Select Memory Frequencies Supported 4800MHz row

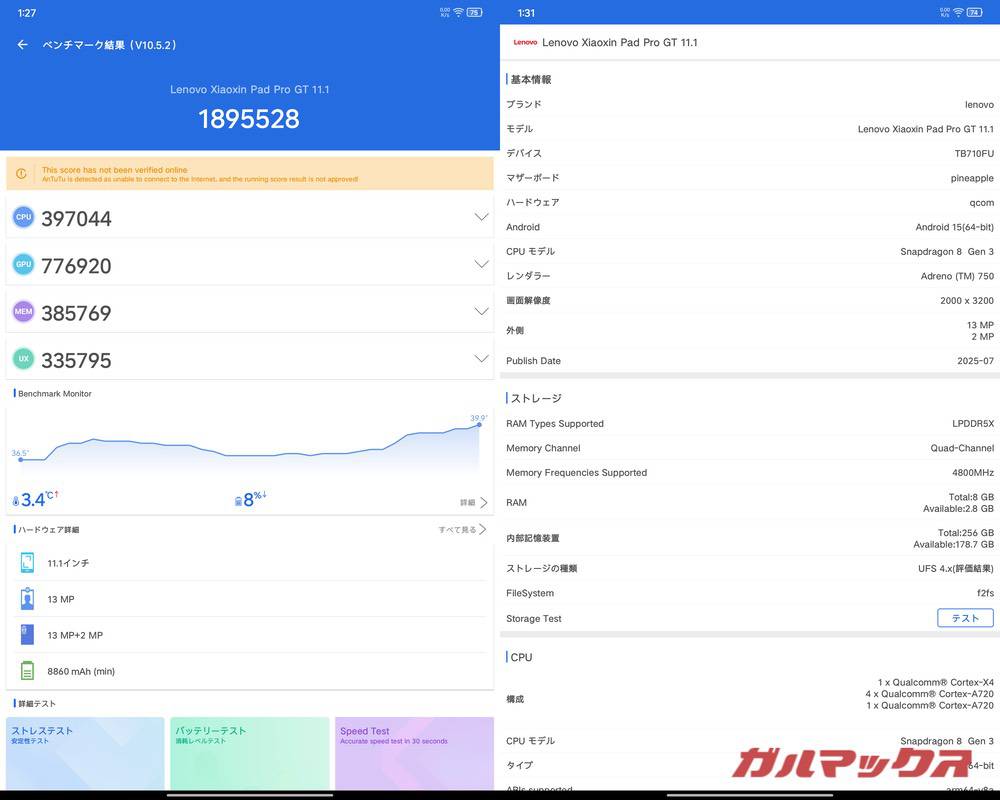point(749,473)
